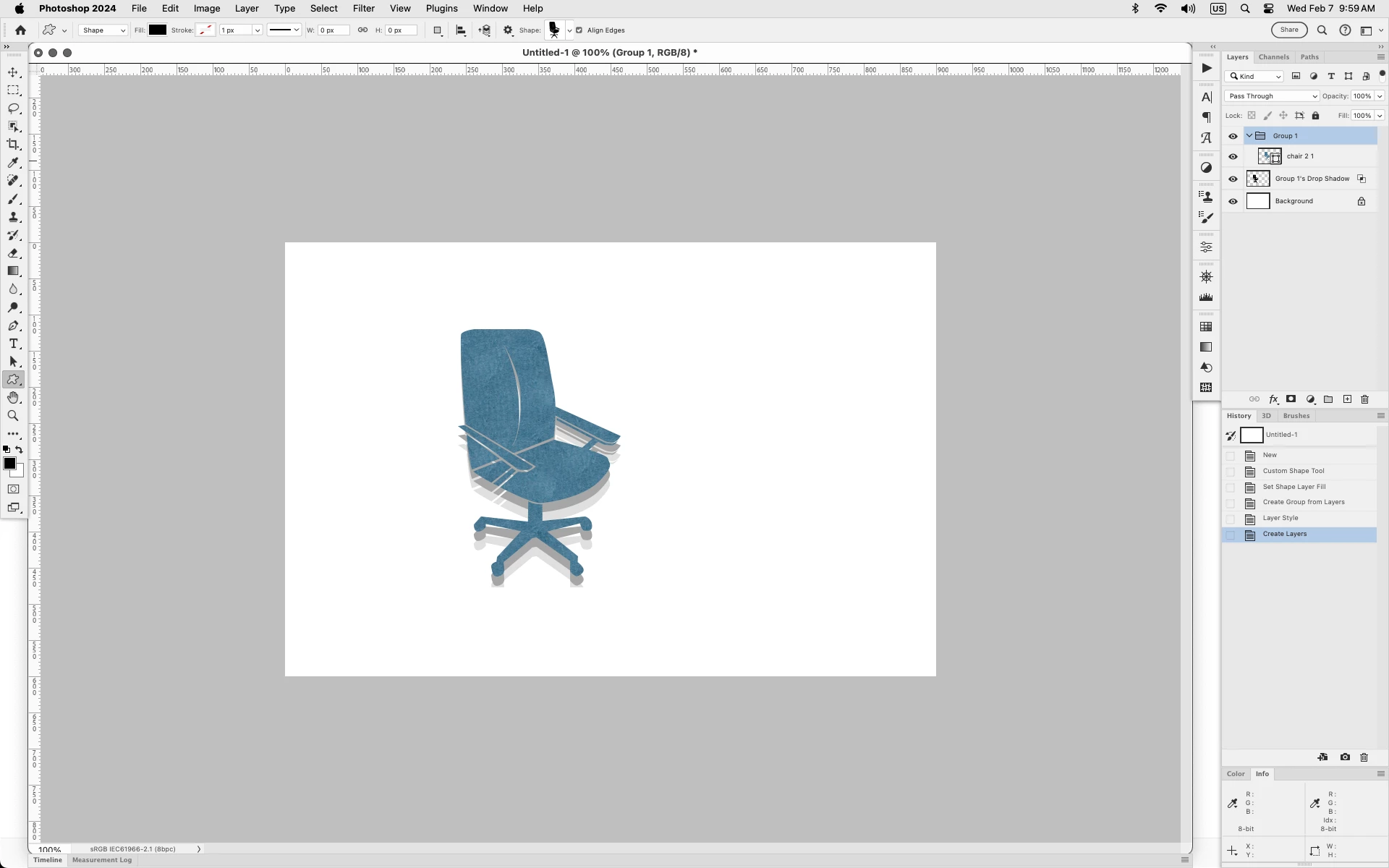Image resolution: width=1389 pixels, height=868 pixels.
Task: Open the Filter menu
Action: [x=363, y=9]
